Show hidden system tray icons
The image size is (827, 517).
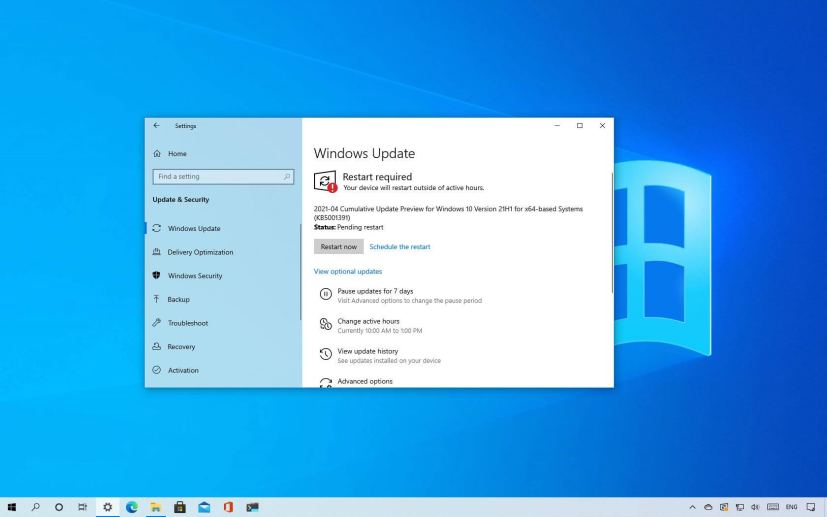pos(693,507)
